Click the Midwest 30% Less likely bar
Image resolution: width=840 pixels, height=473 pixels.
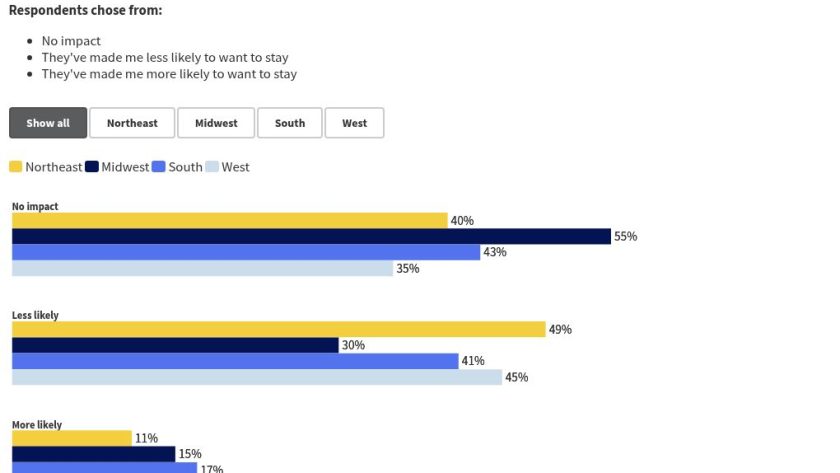(175, 345)
